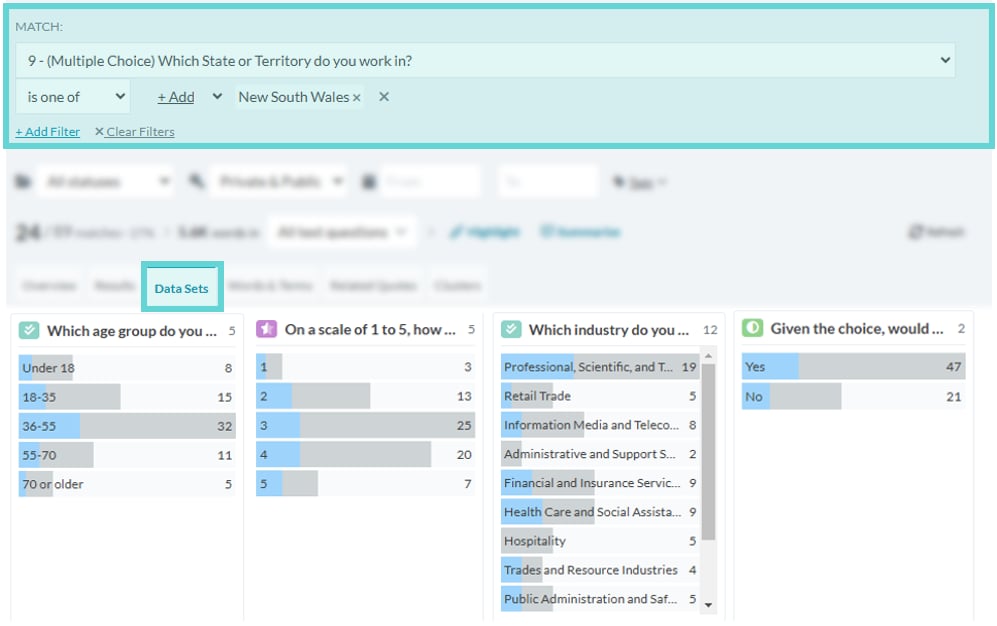This screenshot has width=997, height=626.
Task: Select the 36-55 age group bar
Action: 127,426
